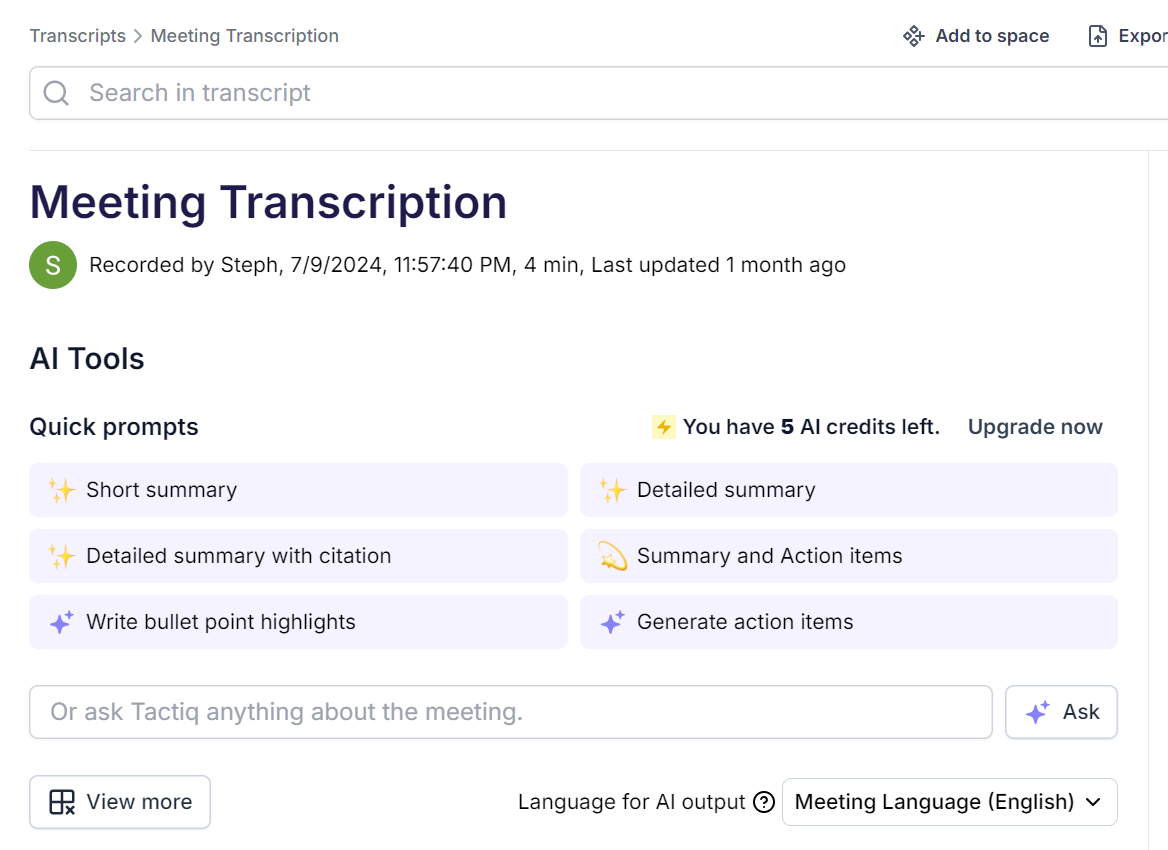Run Write bullet point highlights prompt

coord(298,621)
